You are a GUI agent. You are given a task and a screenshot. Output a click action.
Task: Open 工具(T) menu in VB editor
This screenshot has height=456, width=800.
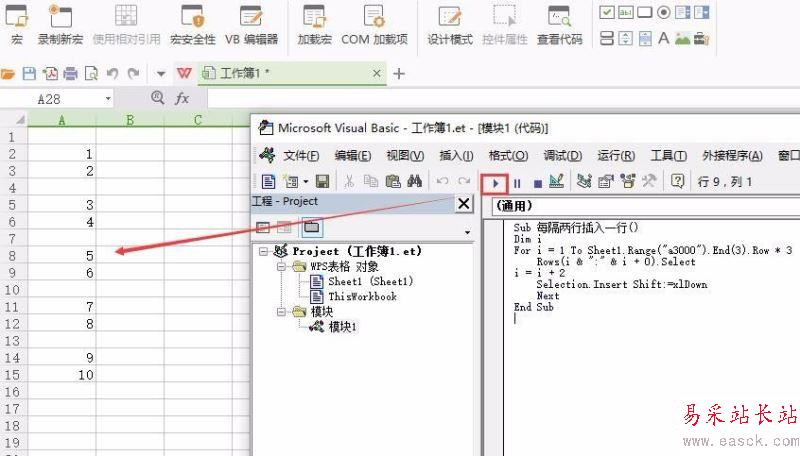(668, 156)
